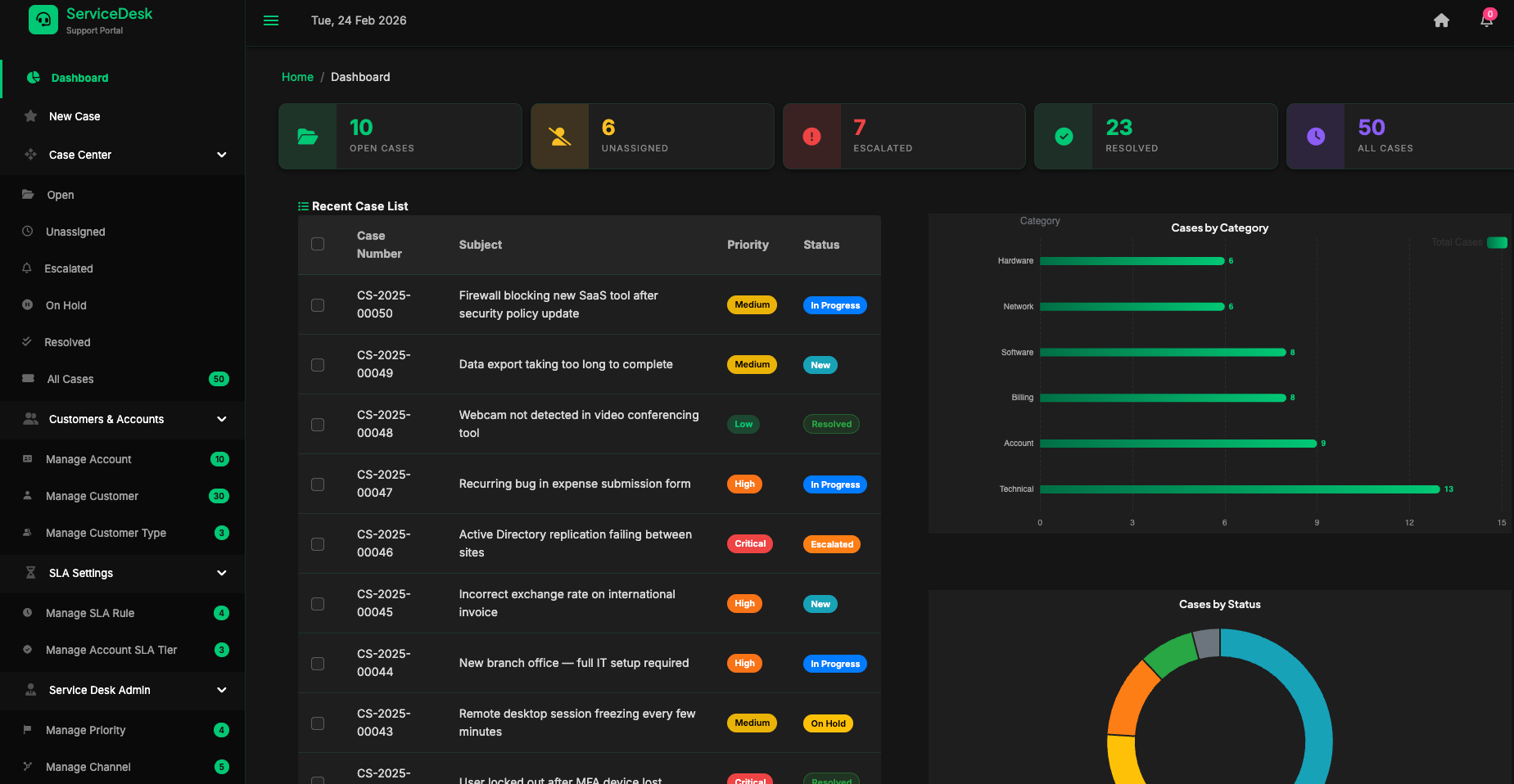Open the home icon in header
Screen dimensions: 1514x784
coord(1441,20)
